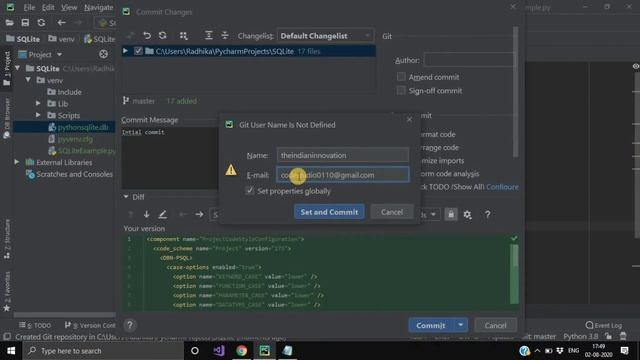The image size is (640, 360).
Task: Expand the Lib folder
Action: 38,104
